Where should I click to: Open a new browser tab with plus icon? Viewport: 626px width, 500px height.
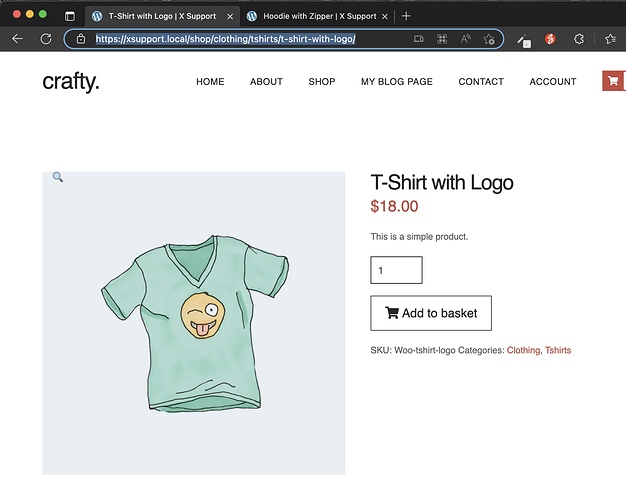click(x=406, y=16)
